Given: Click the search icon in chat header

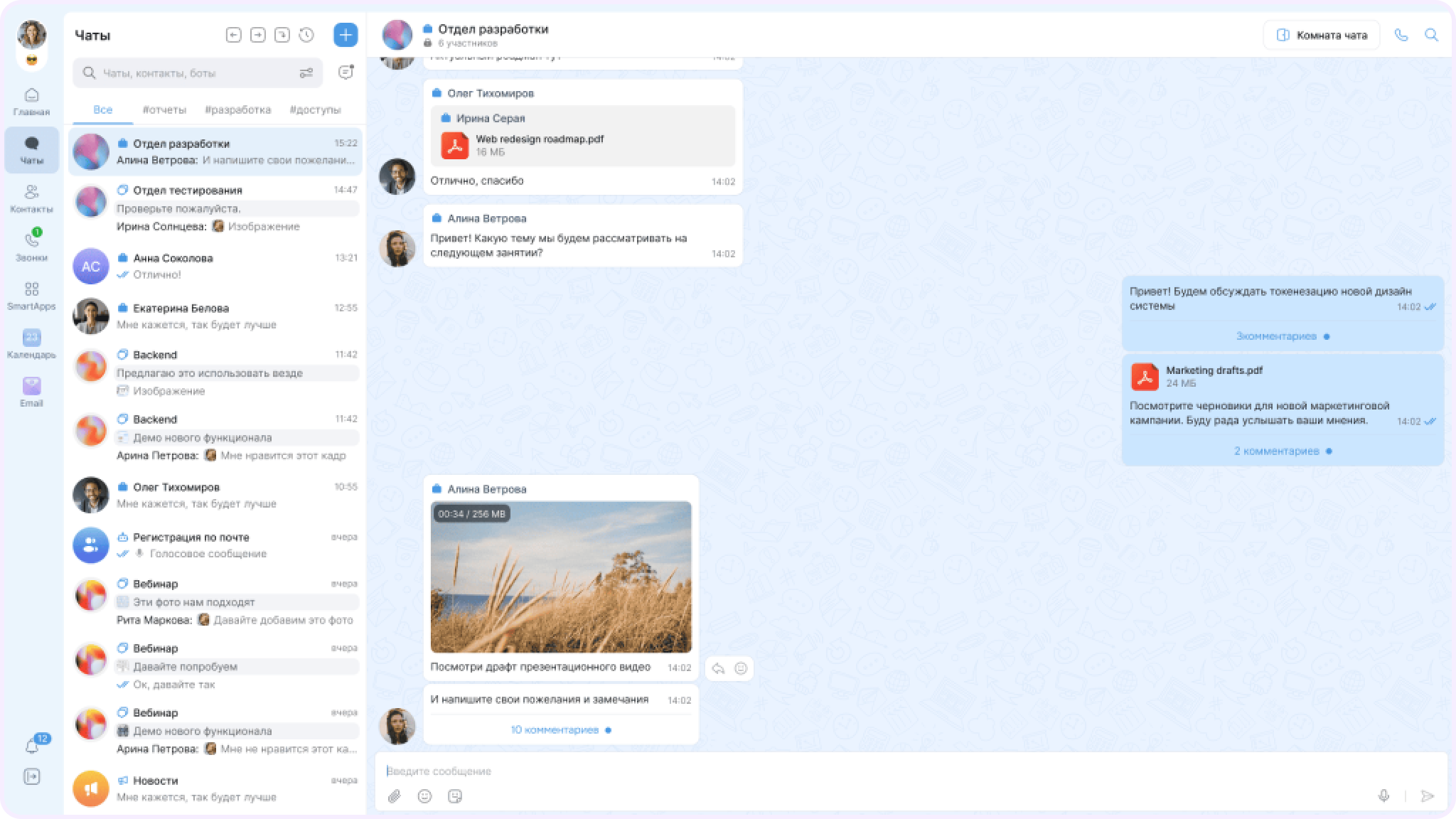Looking at the screenshot, I should (1432, 35).
